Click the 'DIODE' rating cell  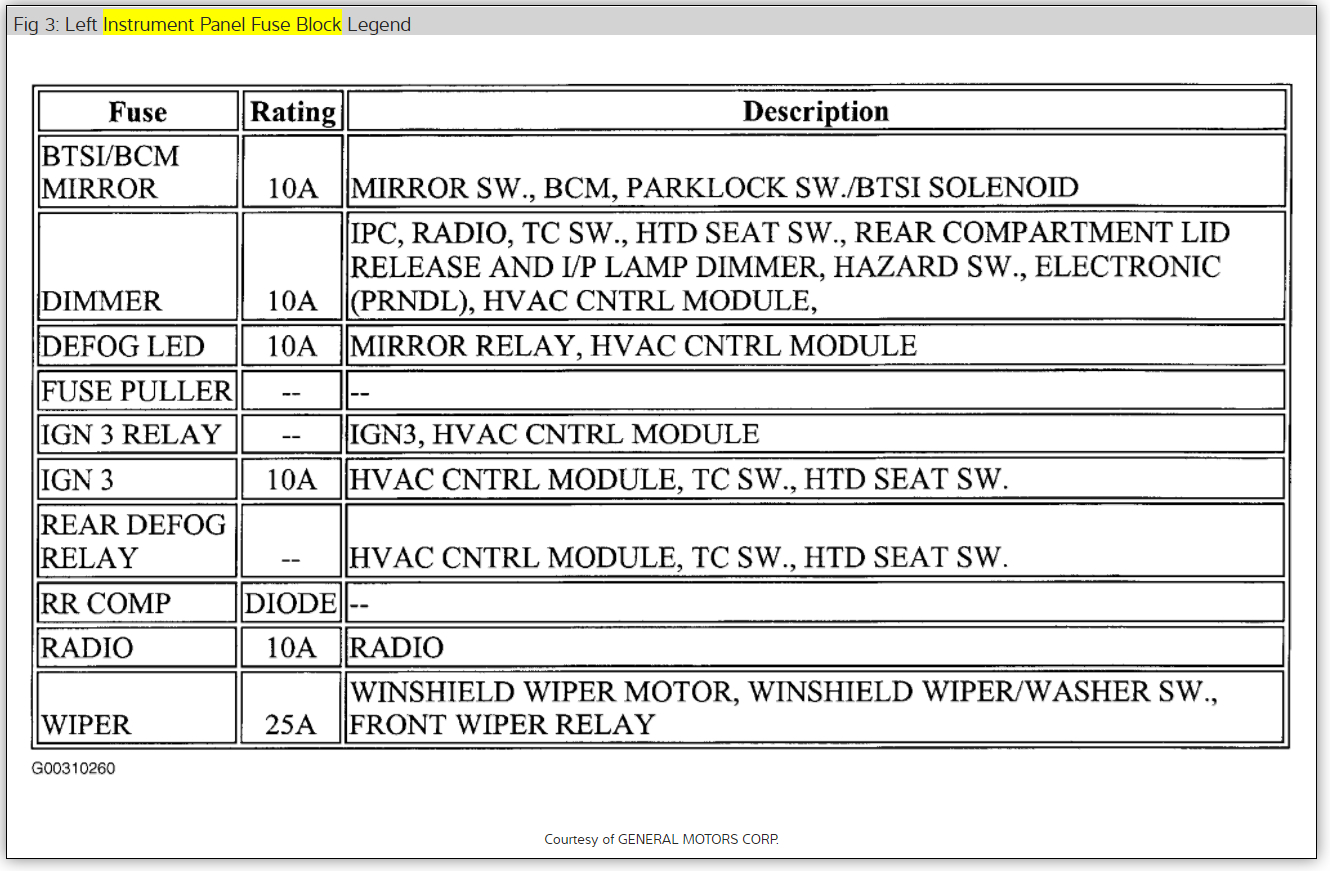(x=293, y=603)
